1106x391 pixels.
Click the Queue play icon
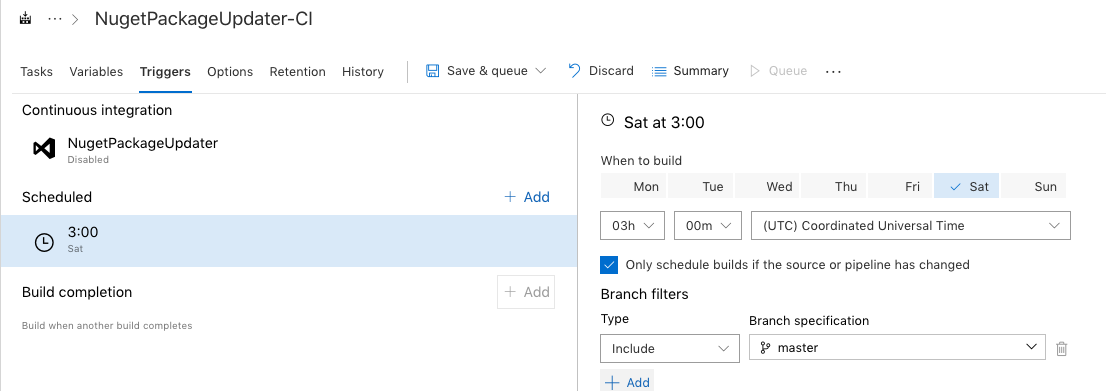(755, 71)
